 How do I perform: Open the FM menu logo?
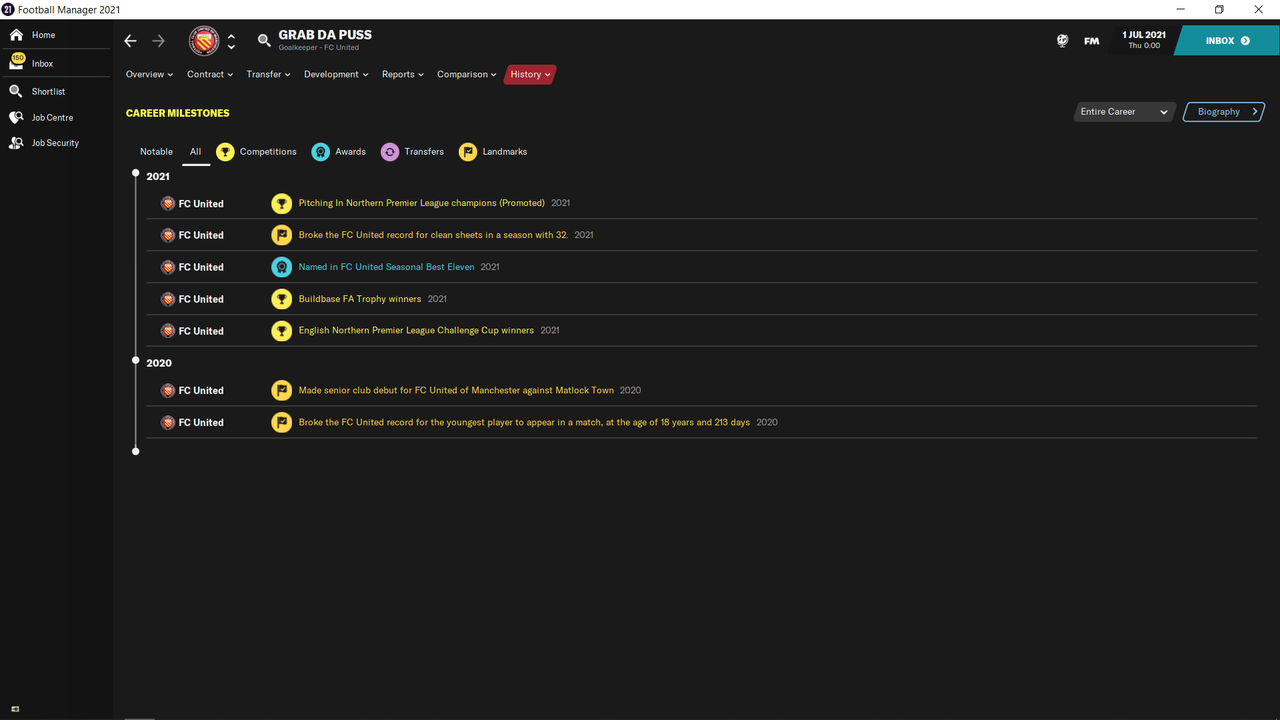(x=1091, y=41)
